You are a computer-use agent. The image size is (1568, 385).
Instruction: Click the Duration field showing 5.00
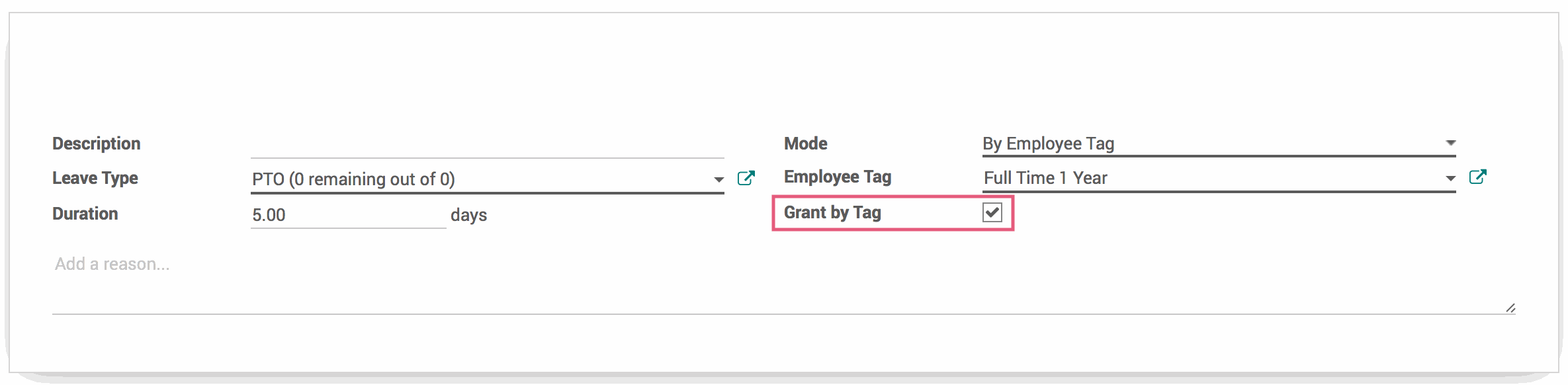348,215
